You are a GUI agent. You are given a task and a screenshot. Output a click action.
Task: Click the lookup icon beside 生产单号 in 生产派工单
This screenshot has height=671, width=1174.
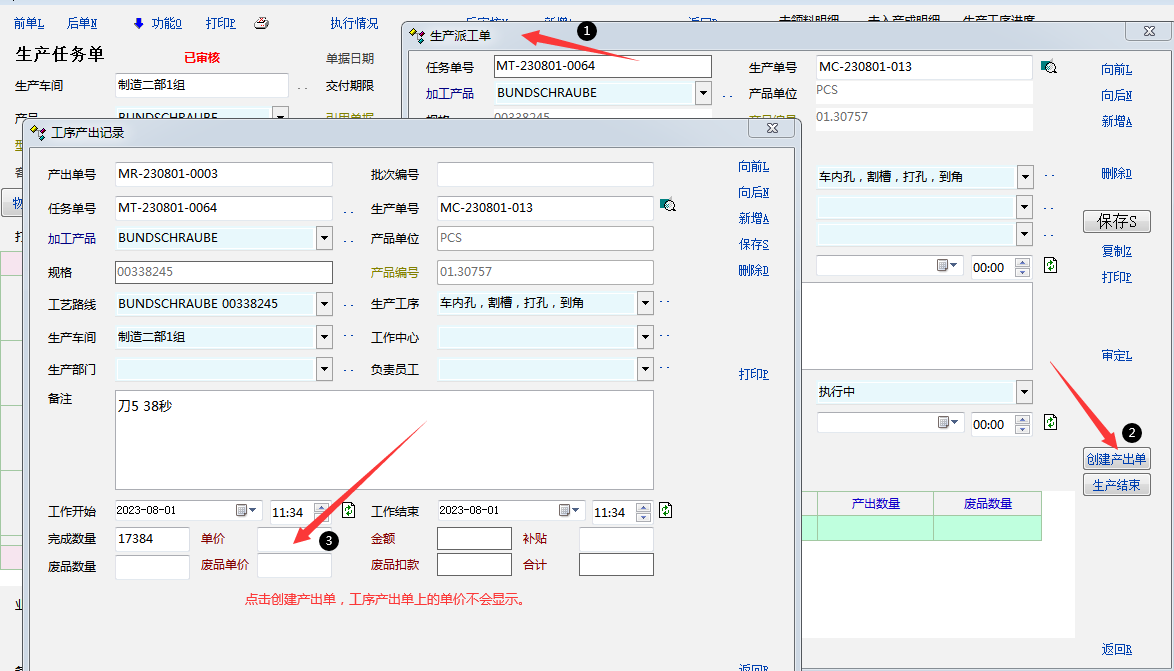[x=1048, y=67]
